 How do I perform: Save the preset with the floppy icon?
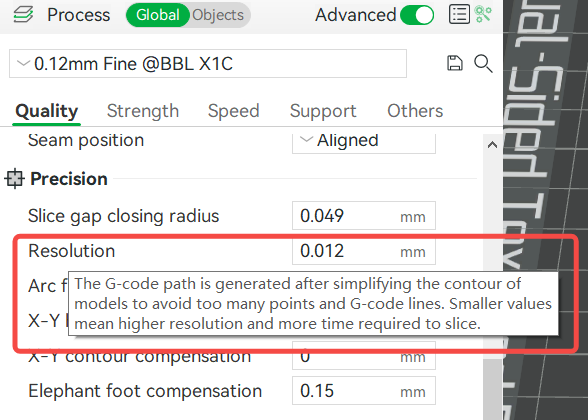[455, 63]
